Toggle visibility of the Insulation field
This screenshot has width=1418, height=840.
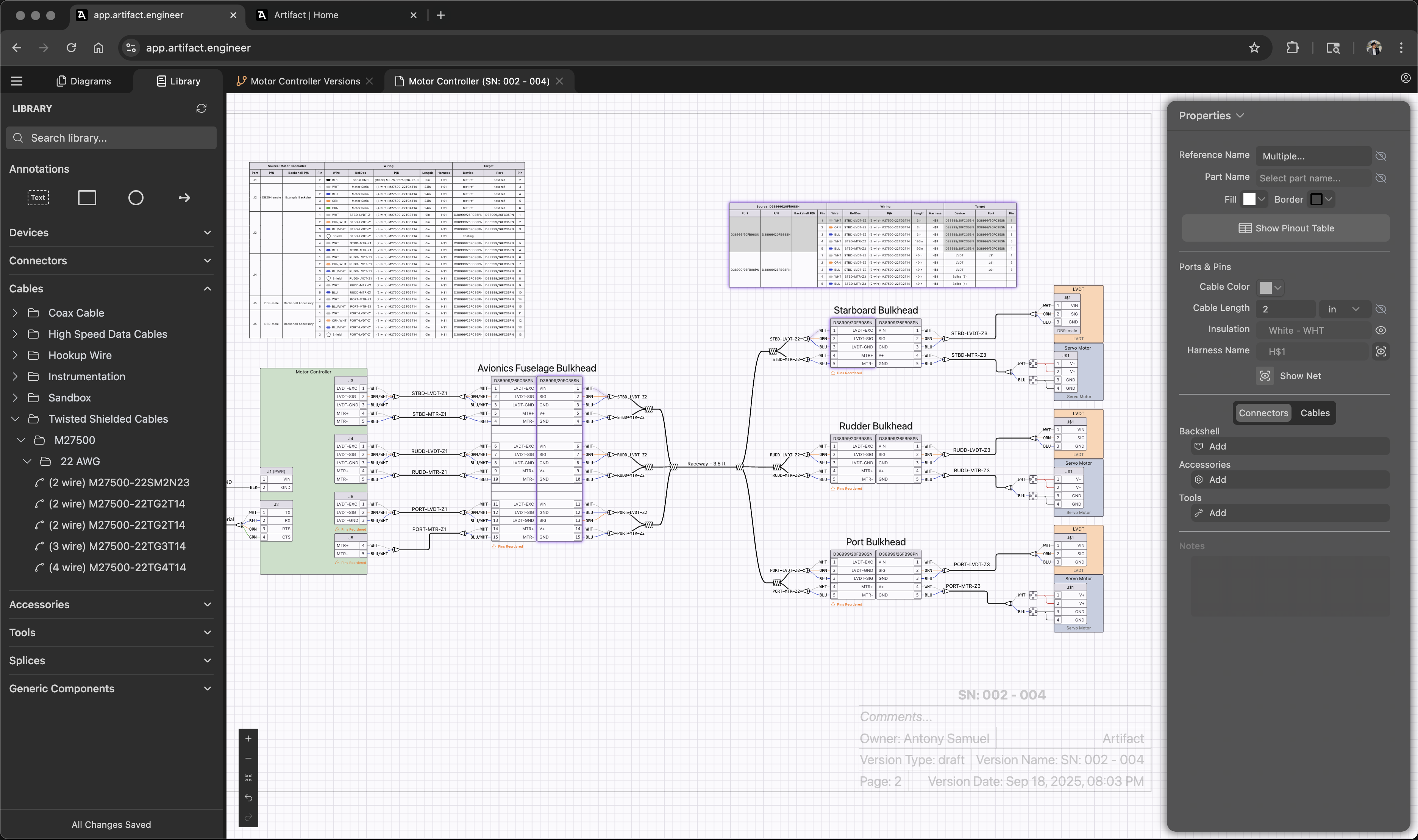[x=1381, y=330]
